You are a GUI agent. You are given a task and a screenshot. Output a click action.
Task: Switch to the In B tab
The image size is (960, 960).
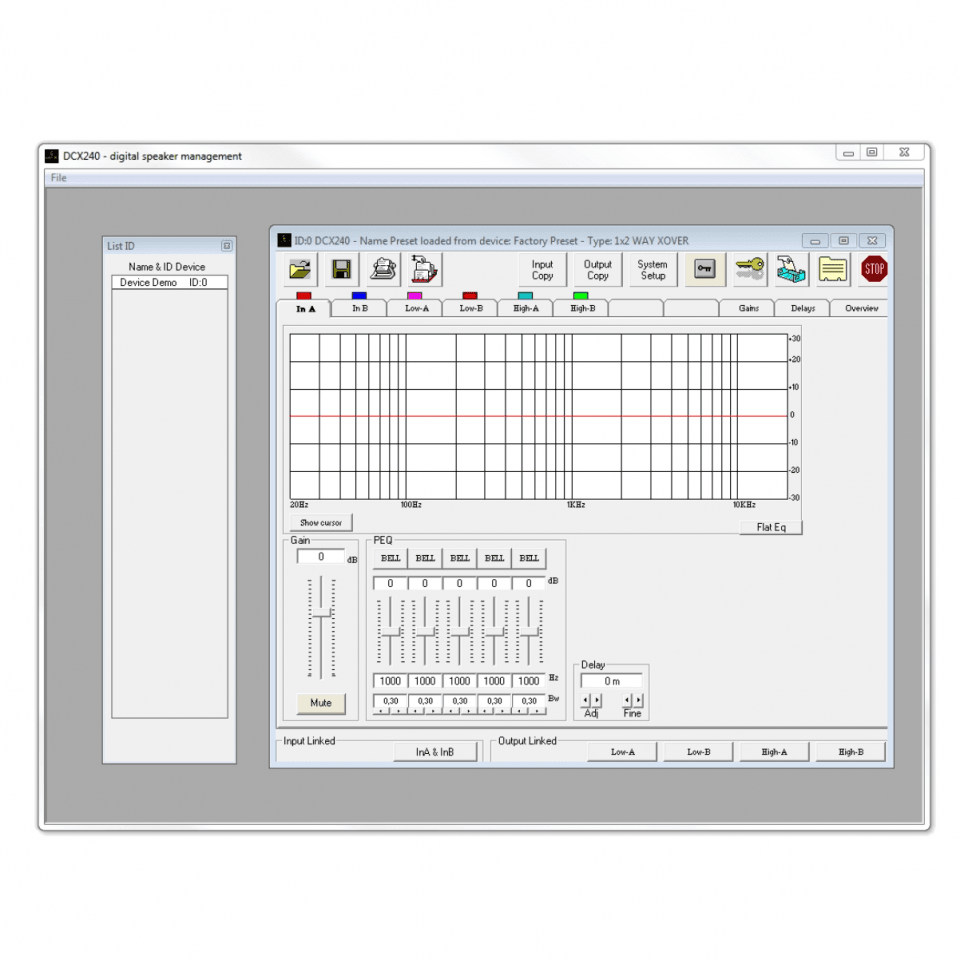click(360, 308)
